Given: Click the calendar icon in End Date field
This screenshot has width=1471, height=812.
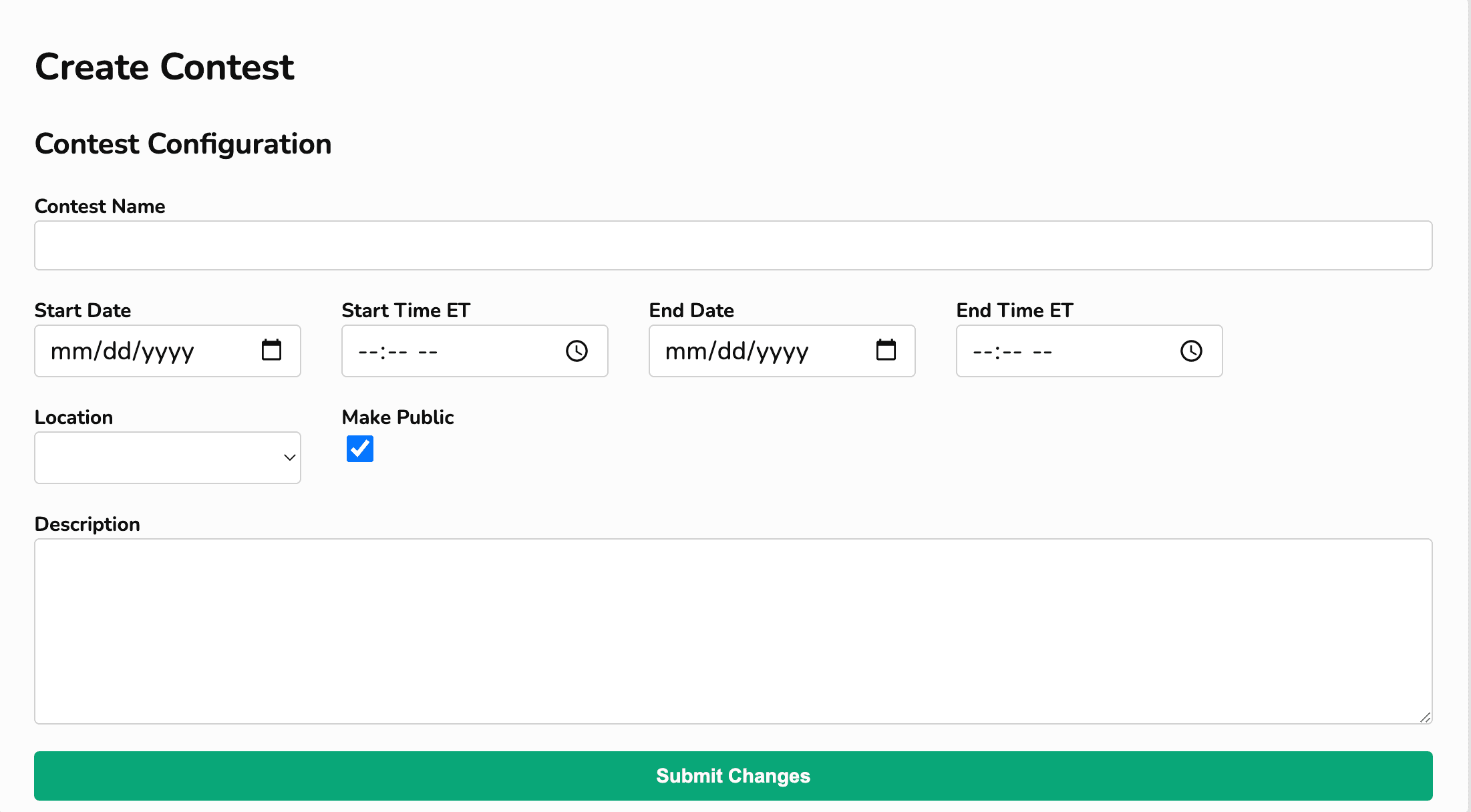Looking at the screenshot, I should 886,351.
